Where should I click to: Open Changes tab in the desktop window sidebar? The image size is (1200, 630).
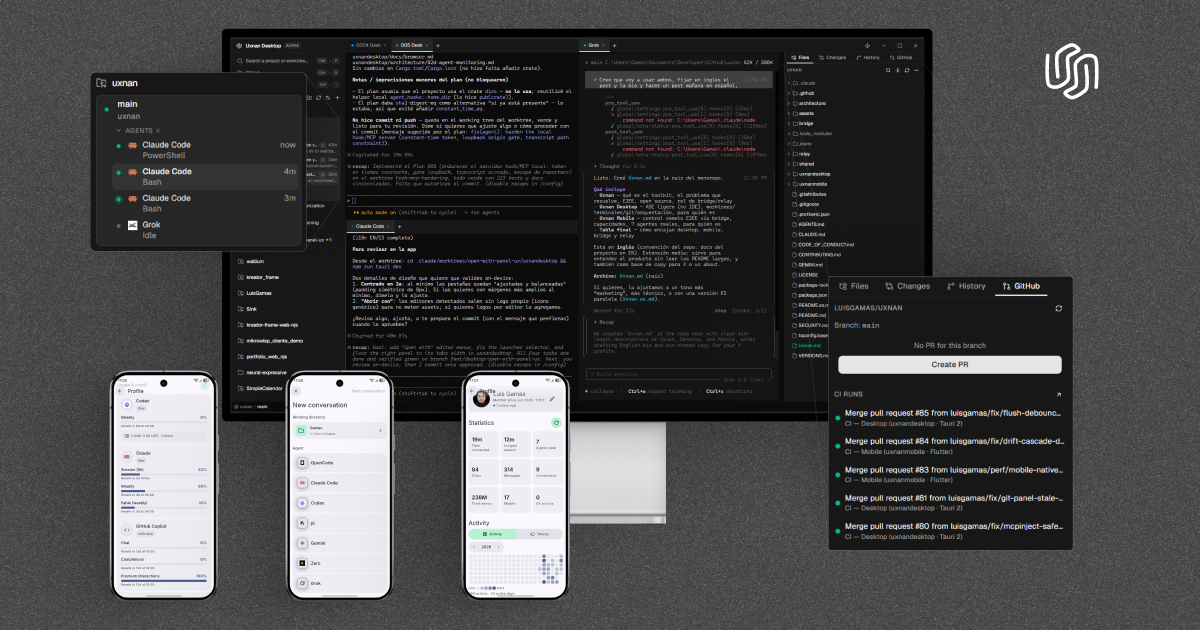pos(832,57)
